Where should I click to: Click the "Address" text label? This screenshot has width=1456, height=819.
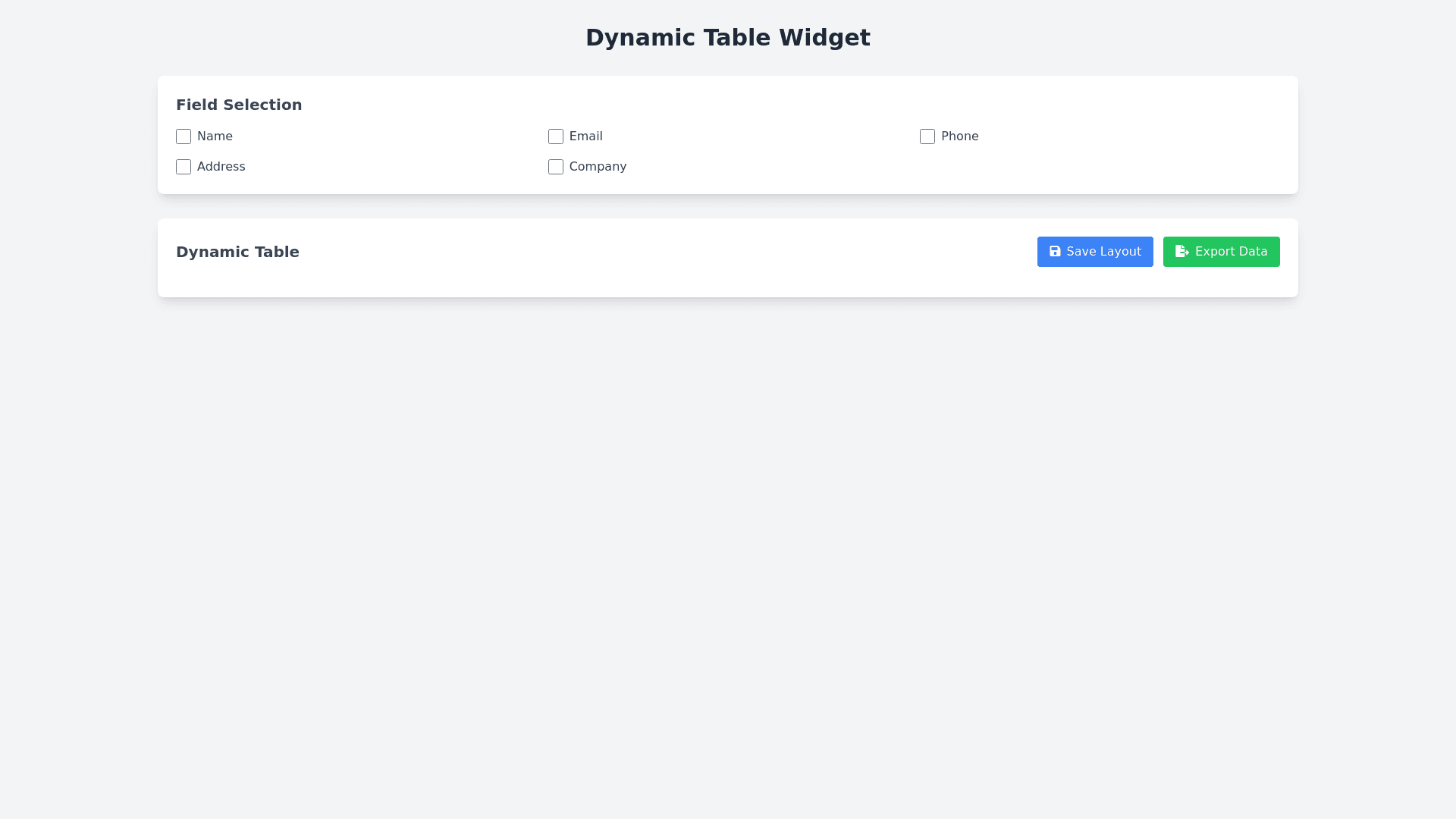(221, 167)
